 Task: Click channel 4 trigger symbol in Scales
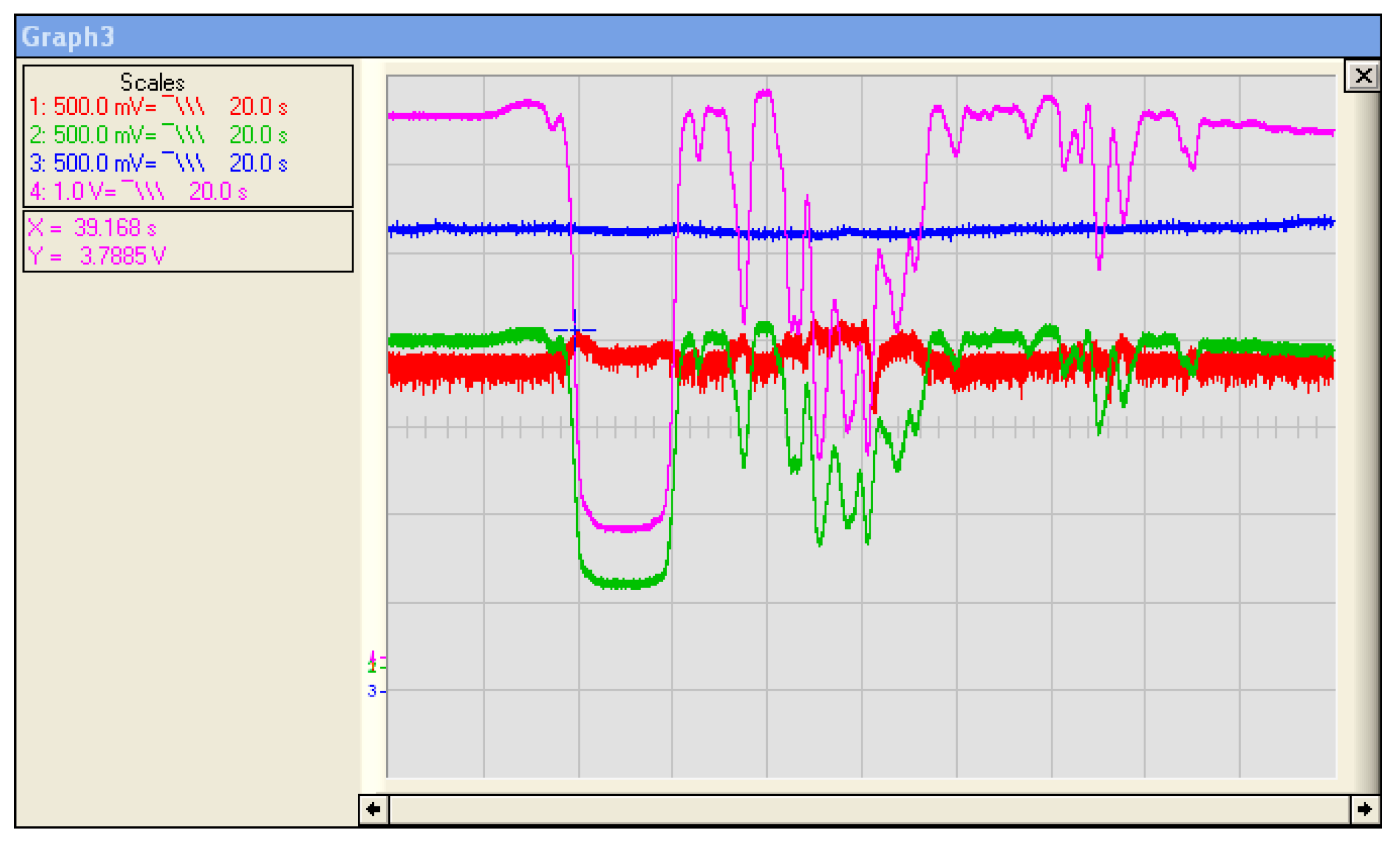(x=143, y=191)
